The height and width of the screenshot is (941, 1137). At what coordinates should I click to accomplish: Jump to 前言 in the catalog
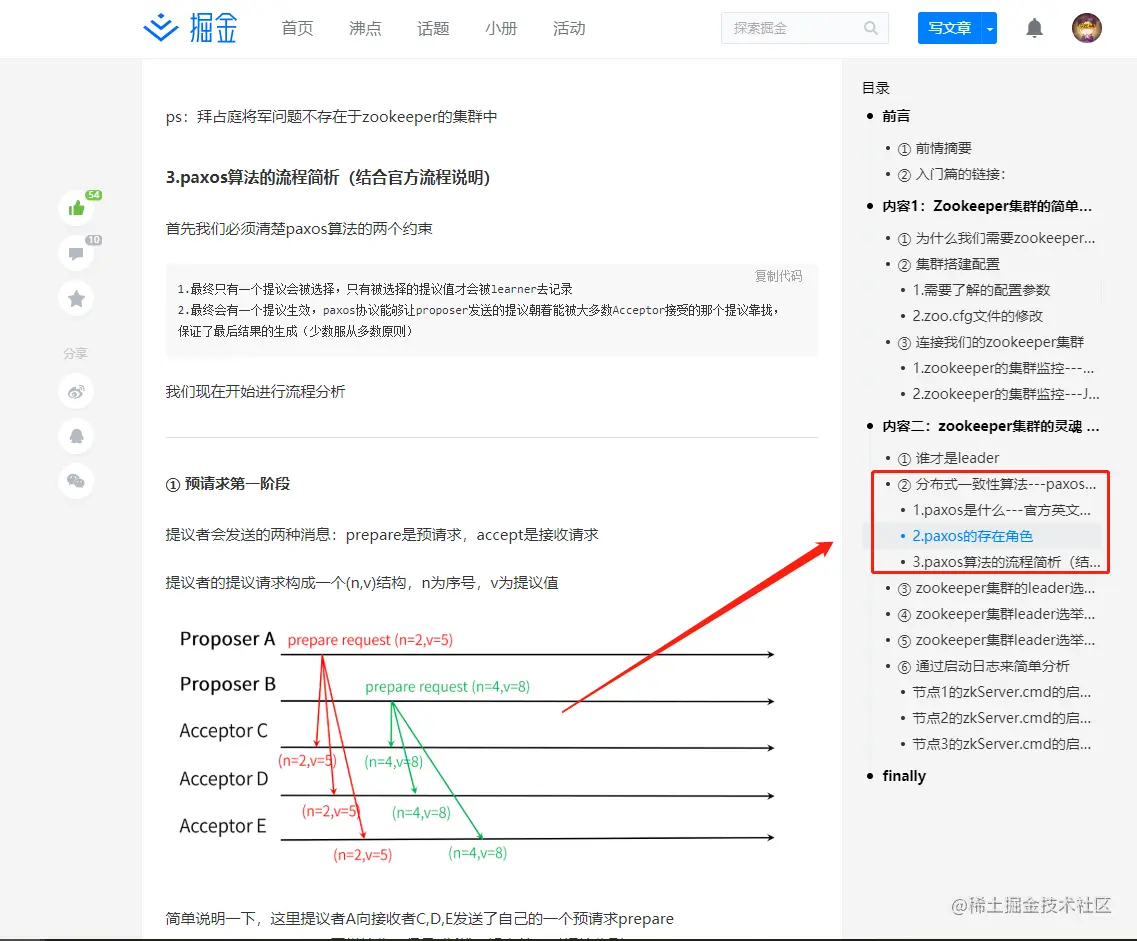[896, 116]
